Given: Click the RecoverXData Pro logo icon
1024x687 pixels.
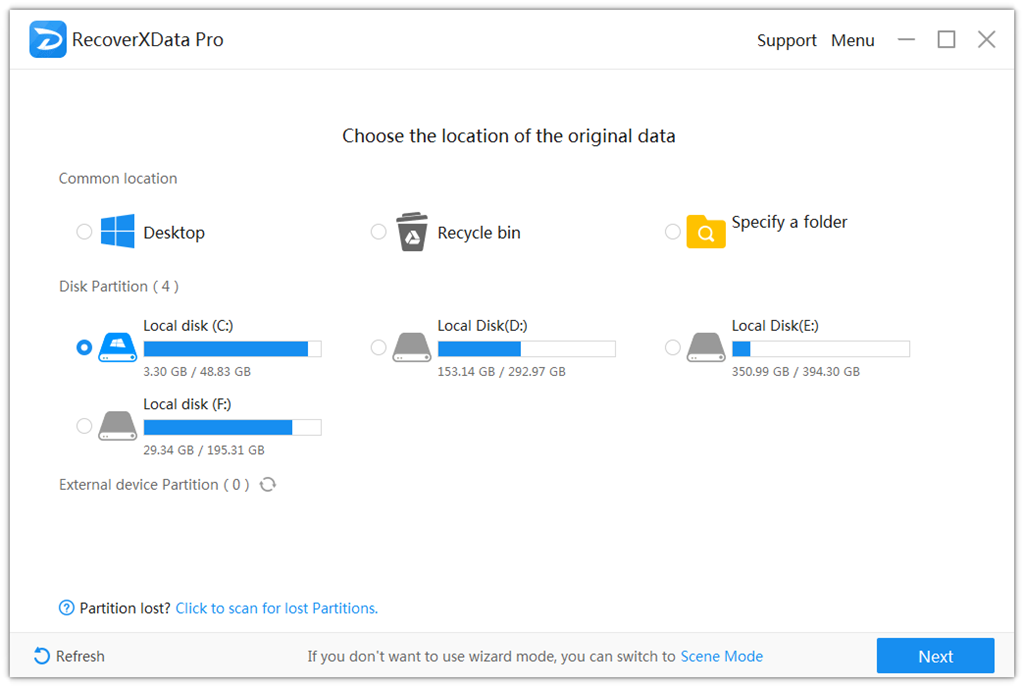Looking at the screenshot, I should pos(47,39).
